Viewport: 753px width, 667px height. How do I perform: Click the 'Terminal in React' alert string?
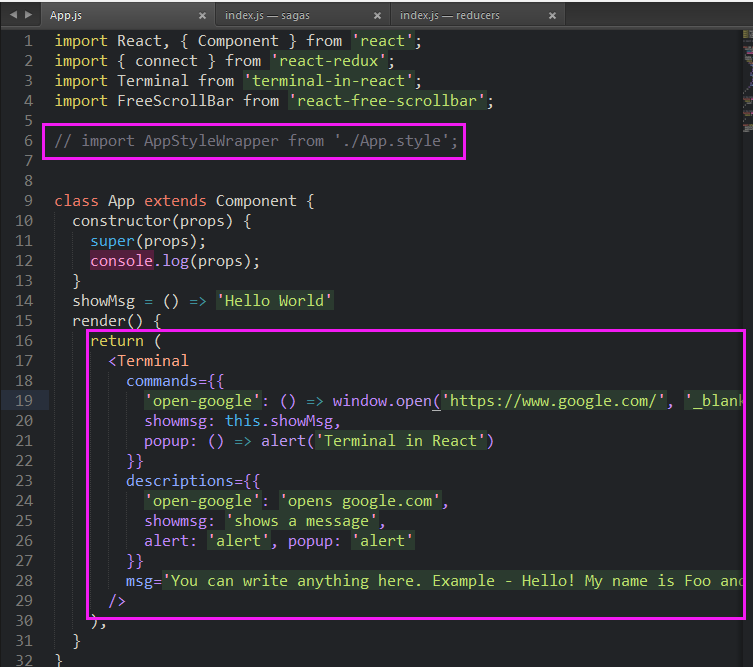coord(401,441)
